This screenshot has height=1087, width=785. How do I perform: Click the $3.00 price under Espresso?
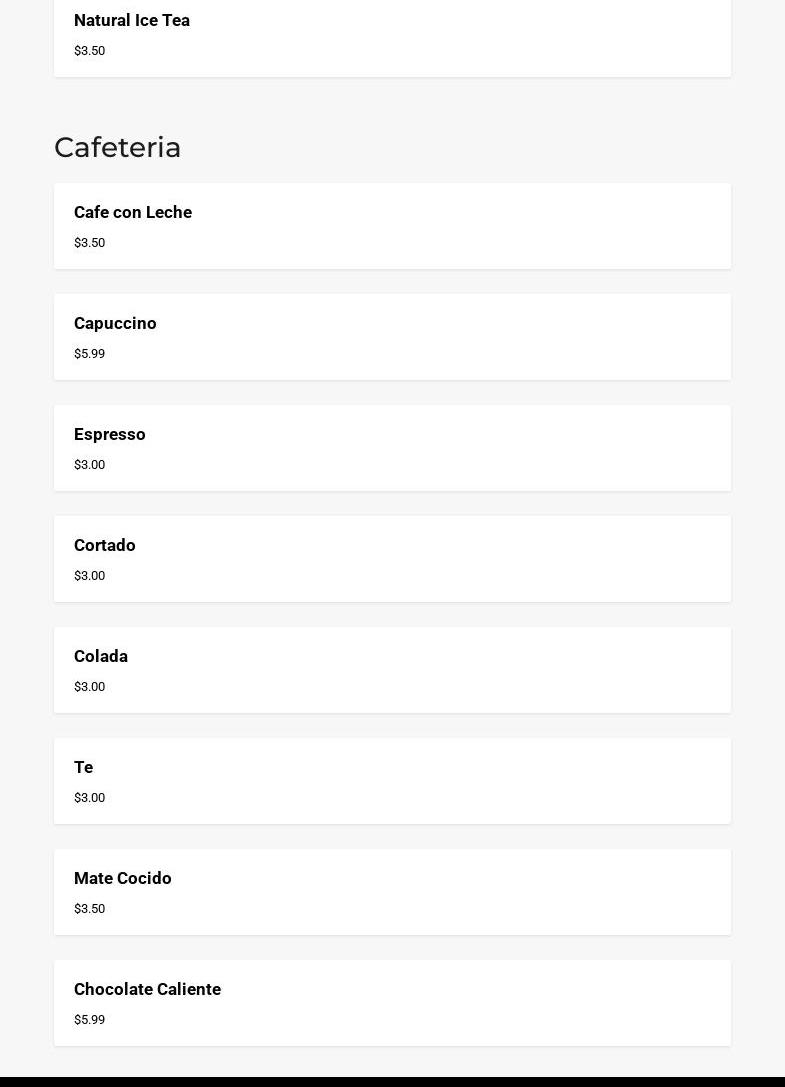click(x=89, y=464)
